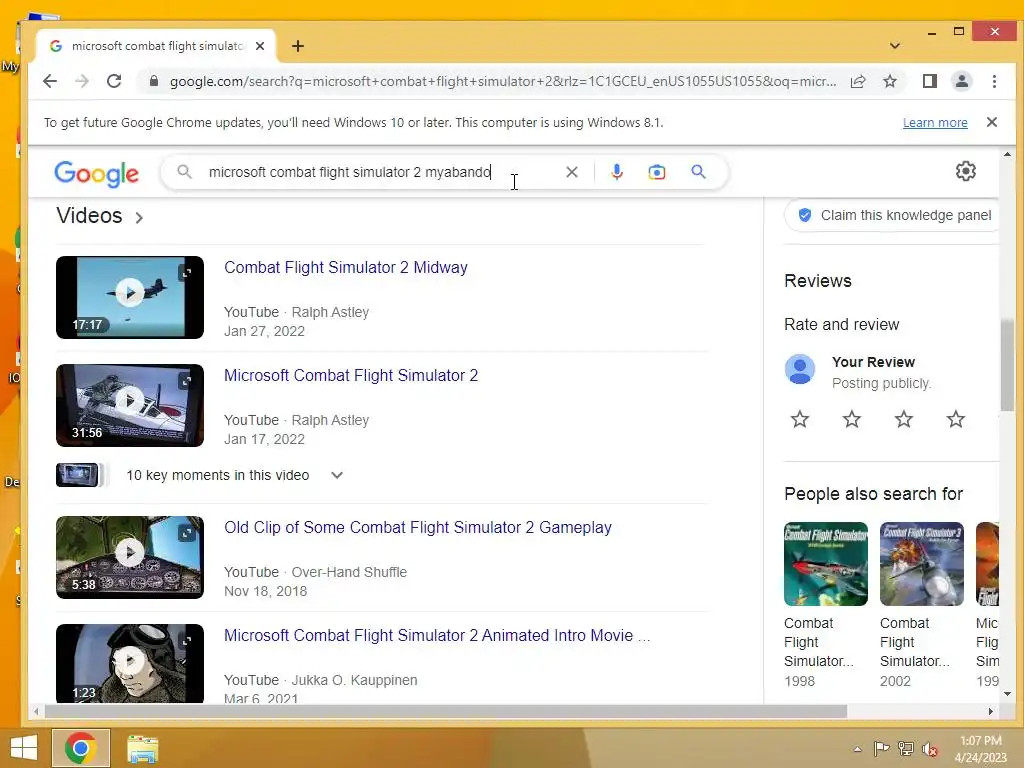The height and width of the screenshot is (768, 1024).
Task: Play the 1:23 animated intro thumbnail
Action: click(x=130, y=664)
